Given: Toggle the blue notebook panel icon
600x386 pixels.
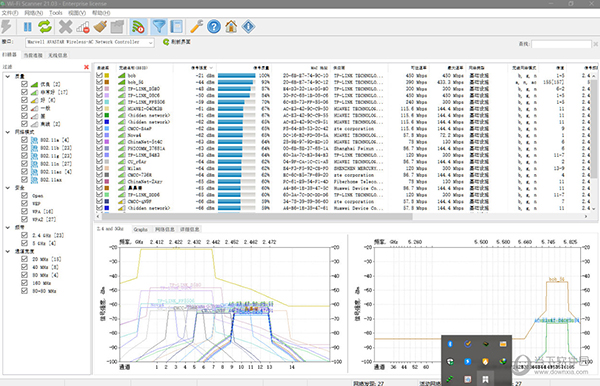Looking at the screenshot, I should click(176, 27).
